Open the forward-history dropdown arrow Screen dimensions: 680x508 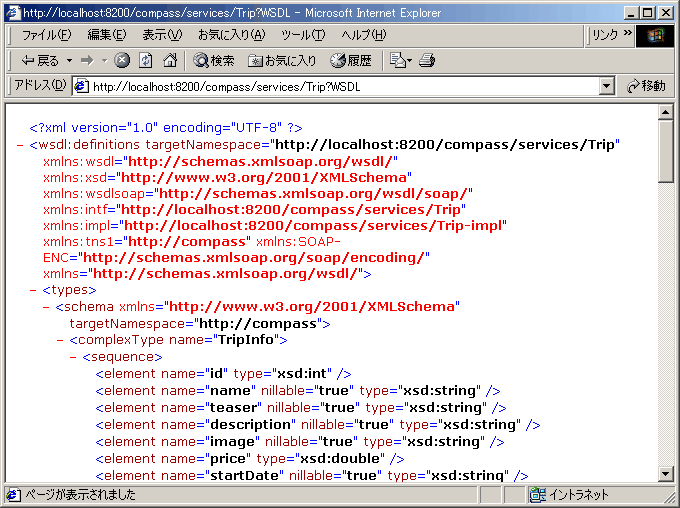click(105, 61)
